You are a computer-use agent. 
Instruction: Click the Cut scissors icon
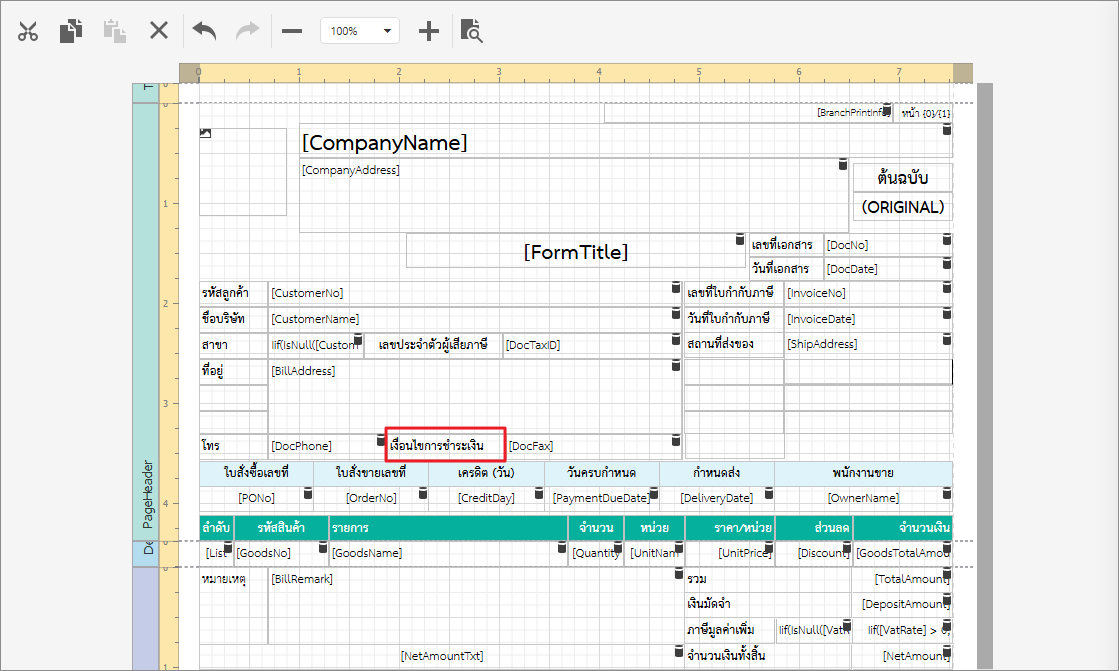[28, 31]
